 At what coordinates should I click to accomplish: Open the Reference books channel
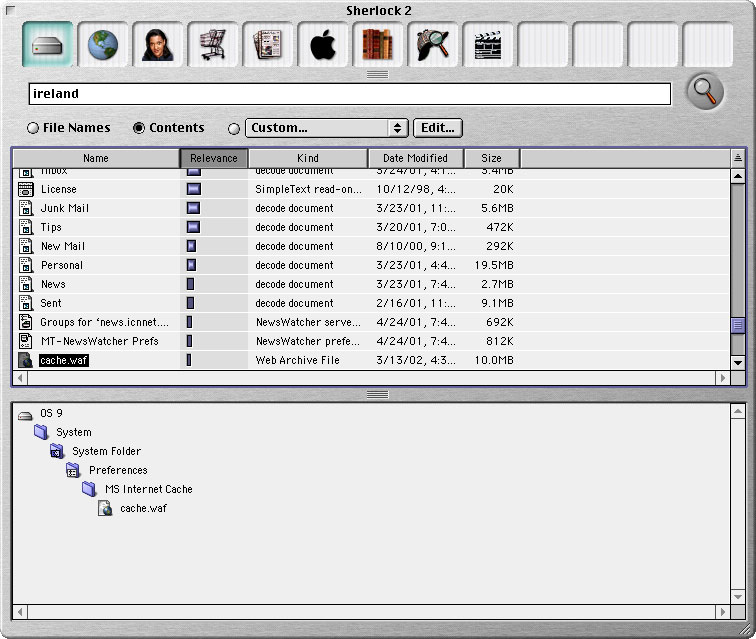coord(378,44)
